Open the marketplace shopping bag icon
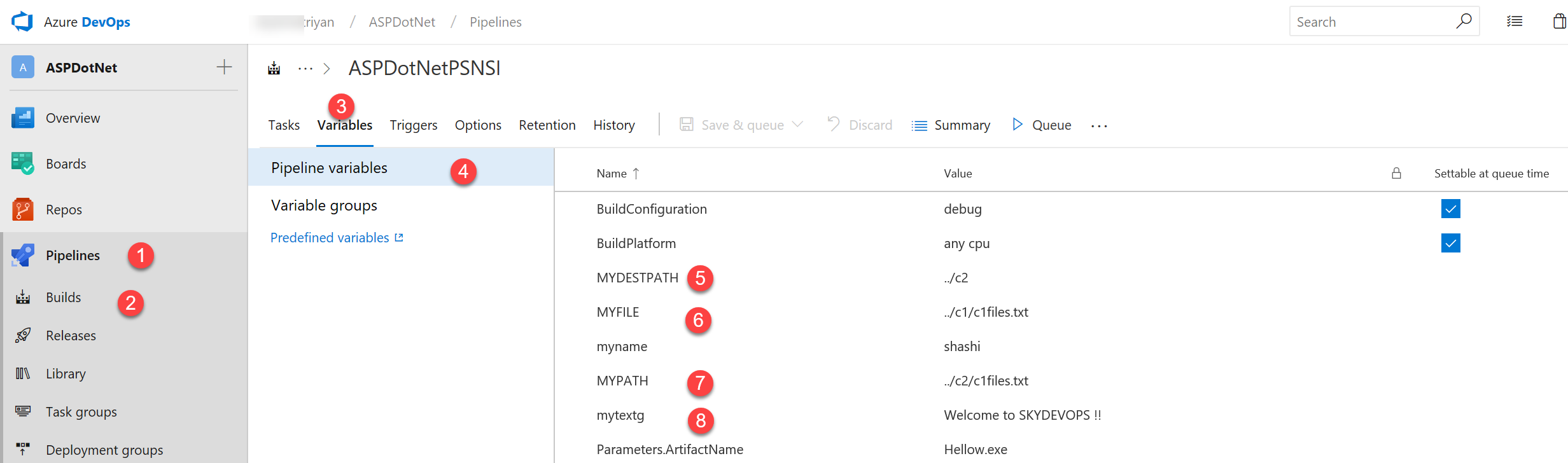Image resolution: width=1568 pixels, height=463 pixels. click(x=1560, y=21)
